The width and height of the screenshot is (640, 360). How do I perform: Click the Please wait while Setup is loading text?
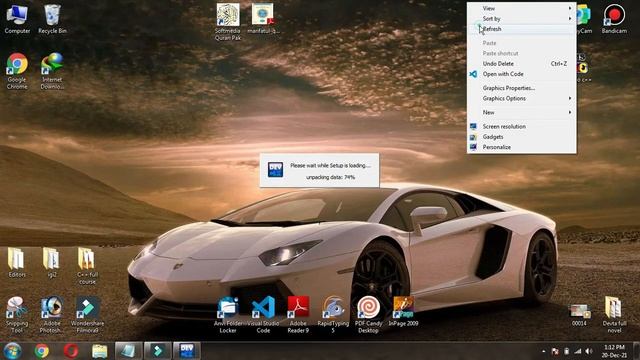[x=330, y=165]
